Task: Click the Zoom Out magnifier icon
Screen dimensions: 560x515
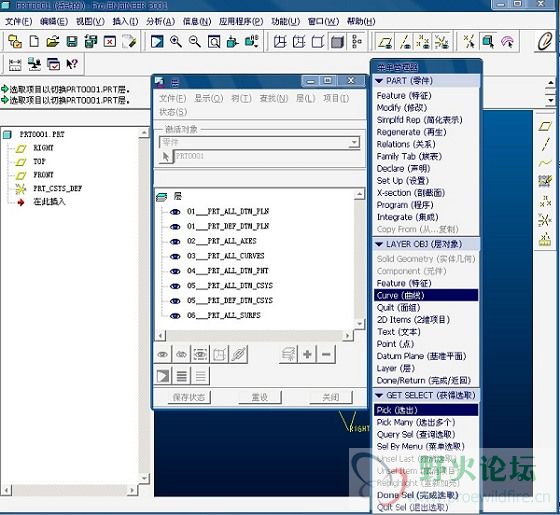Action: [x=195, y=42]
